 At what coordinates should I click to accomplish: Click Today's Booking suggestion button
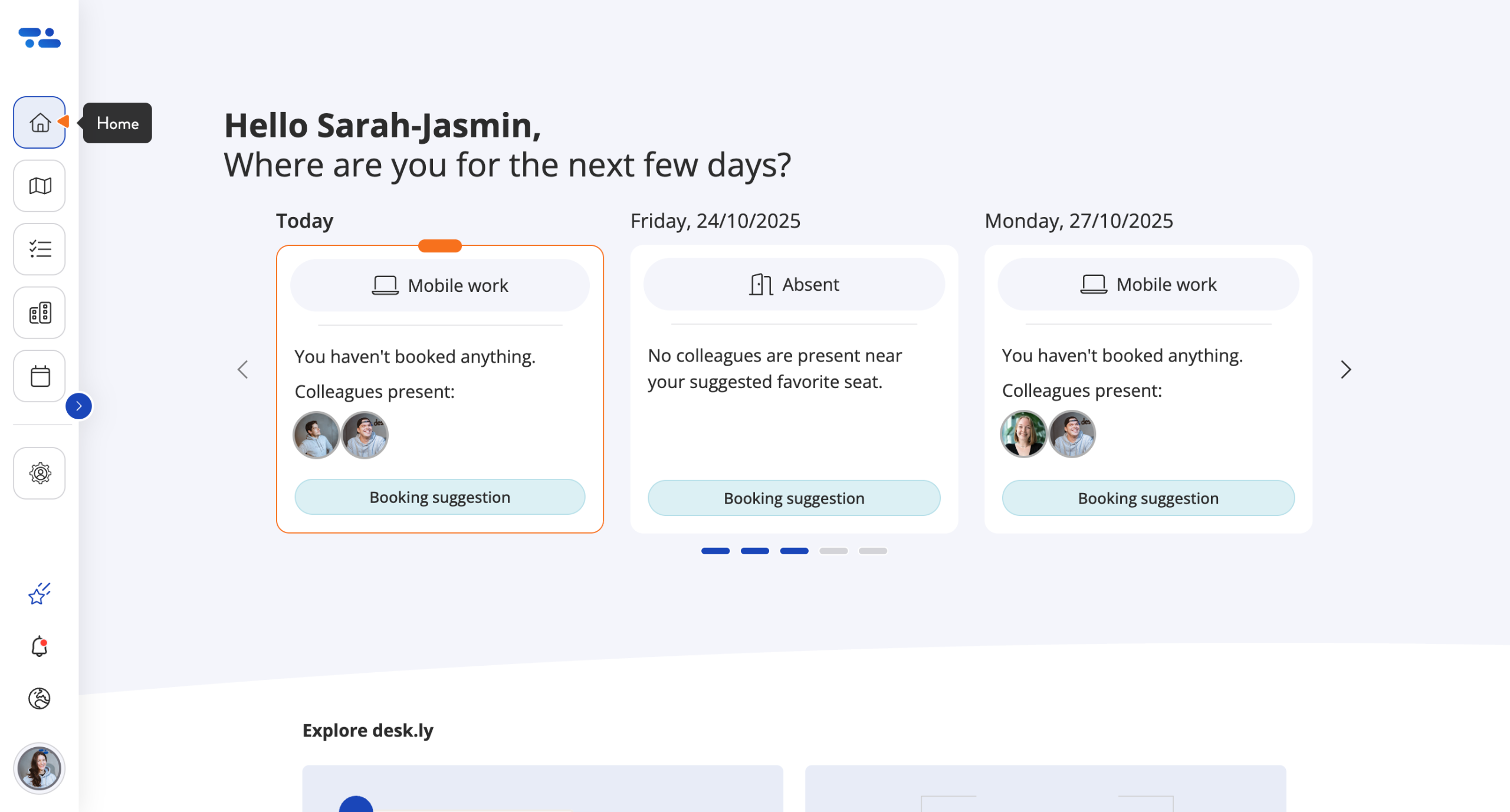[440, 498]
